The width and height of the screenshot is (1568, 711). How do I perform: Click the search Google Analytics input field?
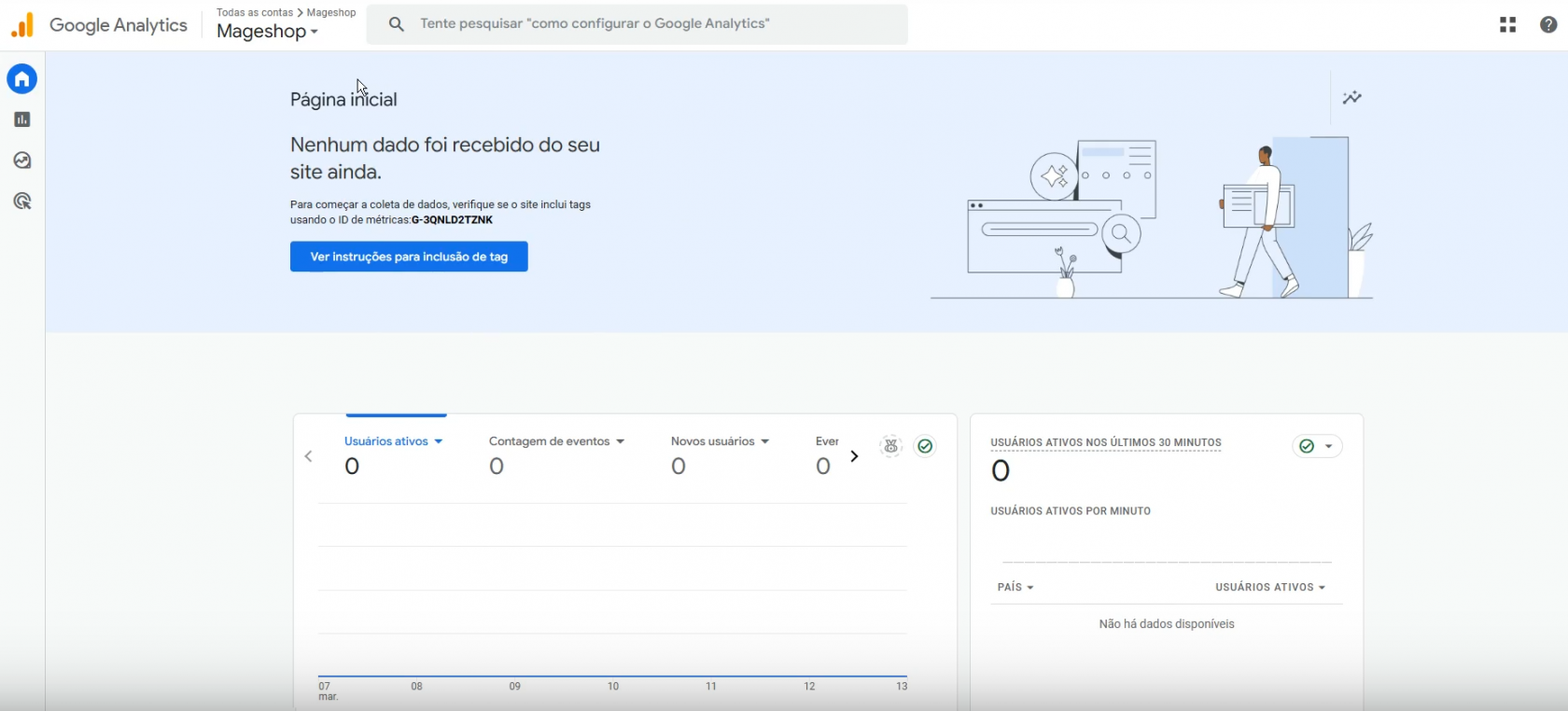click(x=637, y=24)
